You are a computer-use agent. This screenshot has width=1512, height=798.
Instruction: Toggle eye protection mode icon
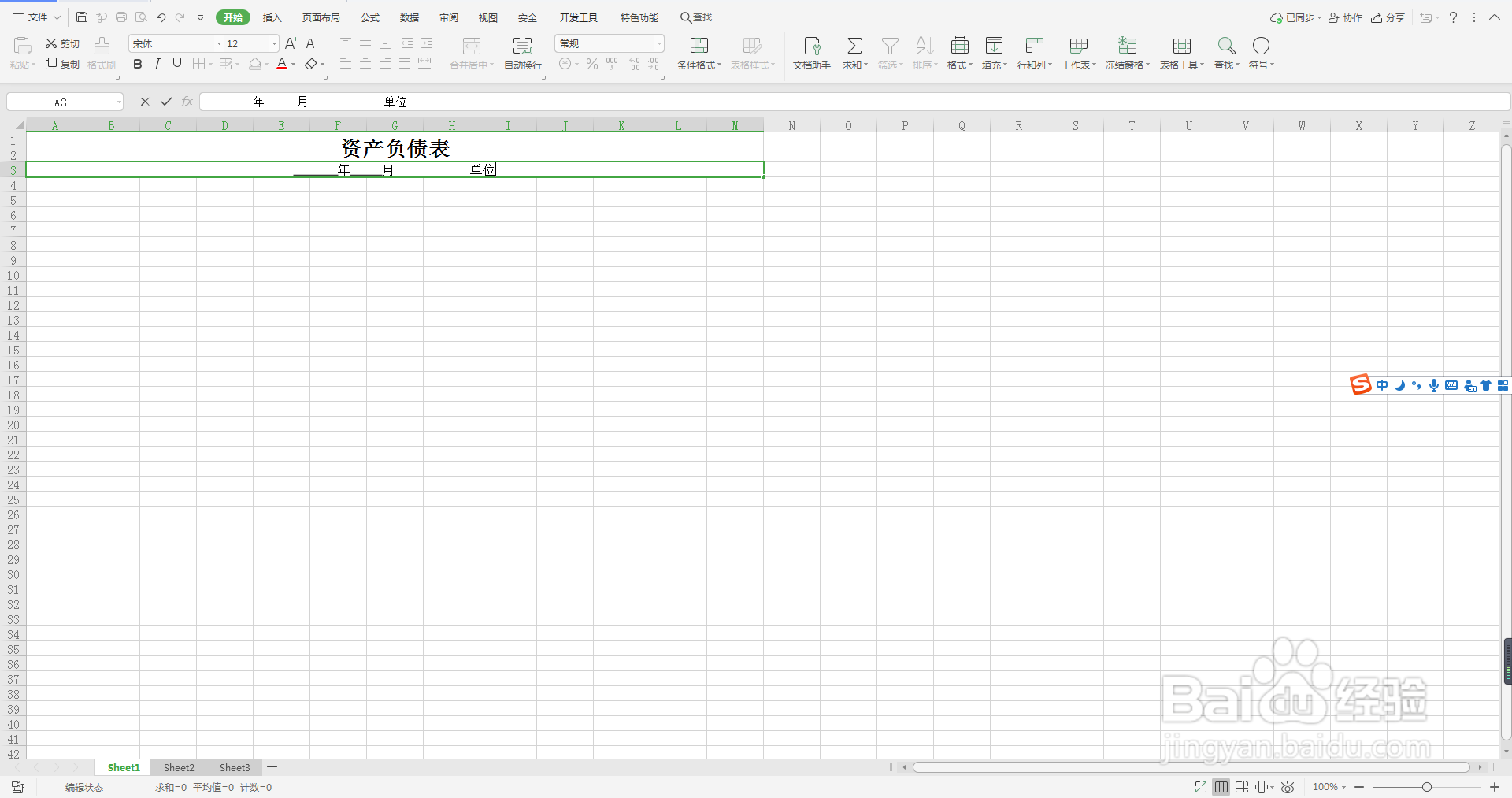1288,787
